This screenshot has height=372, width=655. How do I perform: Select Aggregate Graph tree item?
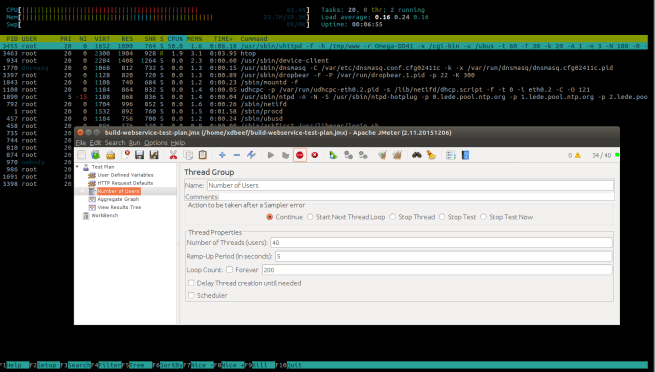tap(118, 199)
